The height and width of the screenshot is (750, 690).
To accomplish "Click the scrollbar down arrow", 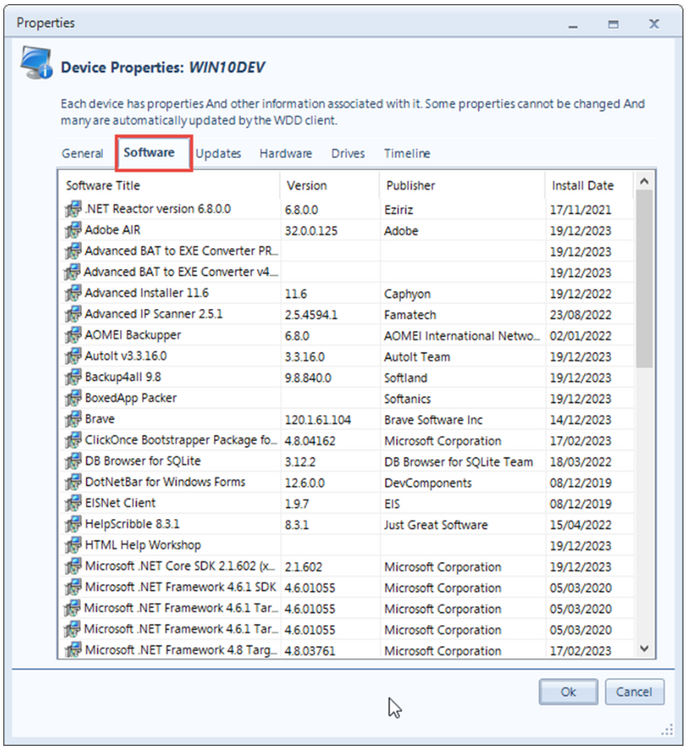I will coord(644,649).
